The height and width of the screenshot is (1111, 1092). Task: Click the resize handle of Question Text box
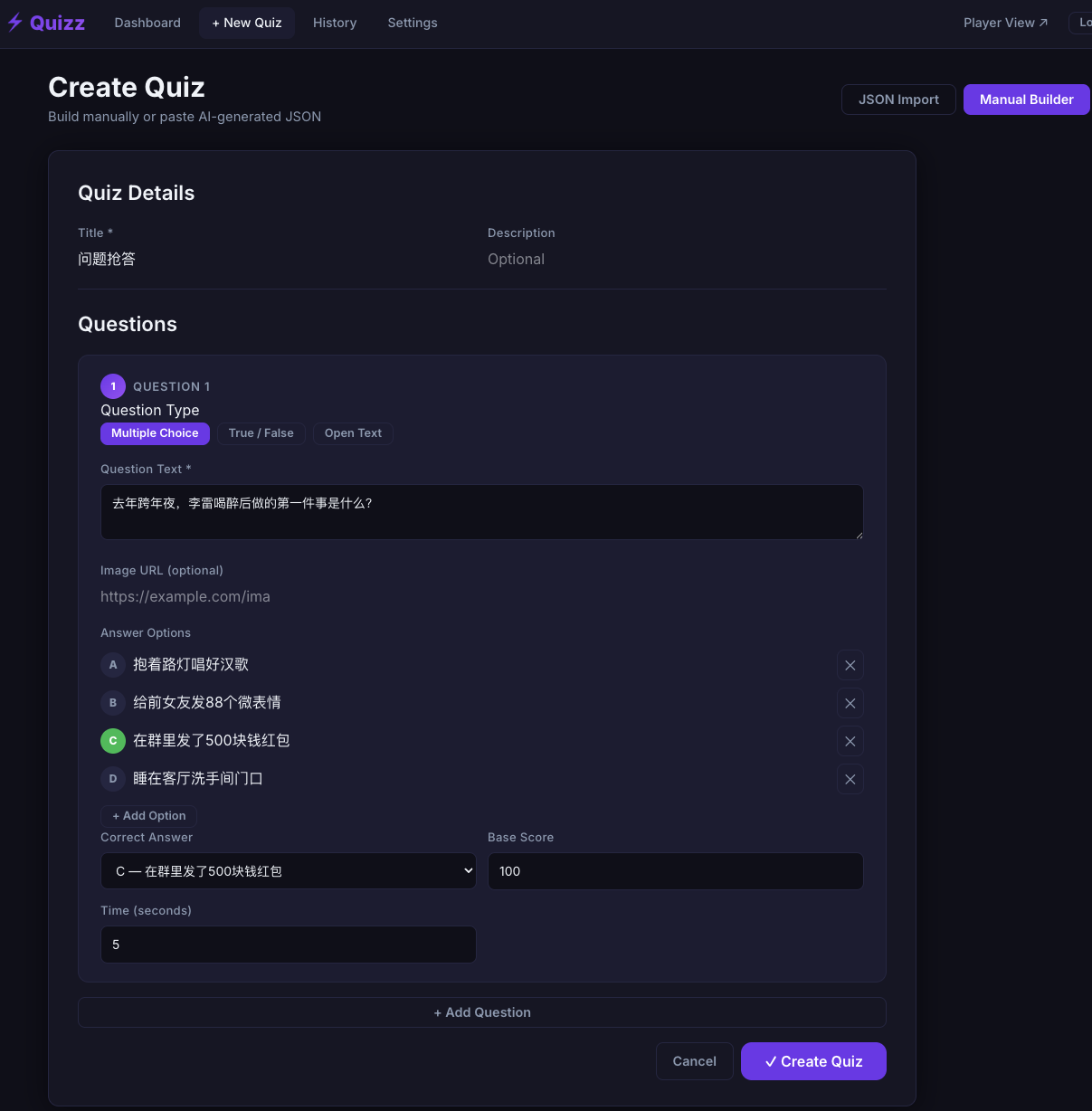coord(859,535)
